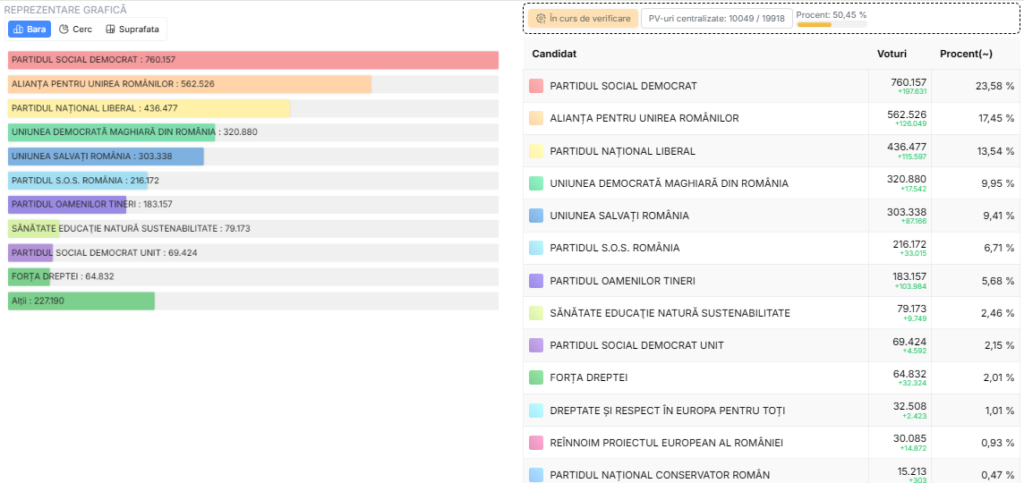
Task: Click the Voturi column header
Action: pos(891,54)
